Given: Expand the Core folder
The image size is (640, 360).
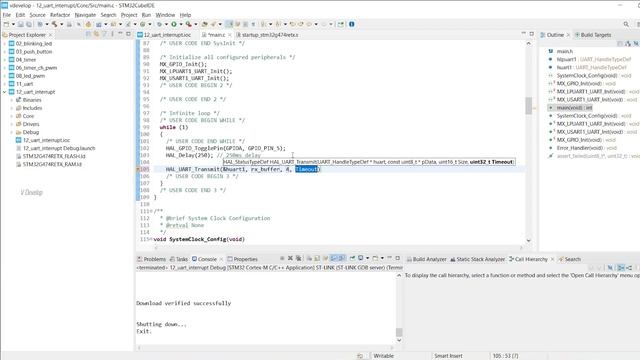Looking at the screenshot, I should click(12, 116).
